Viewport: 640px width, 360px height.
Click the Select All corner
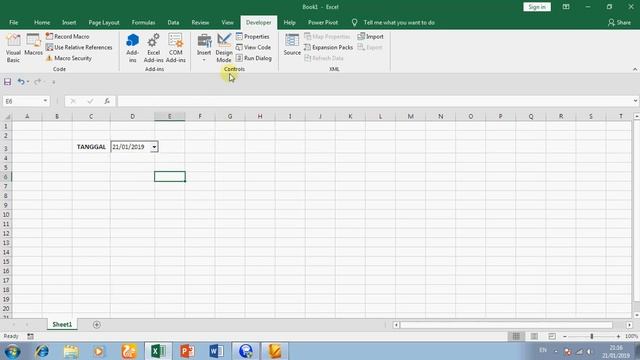6,116
